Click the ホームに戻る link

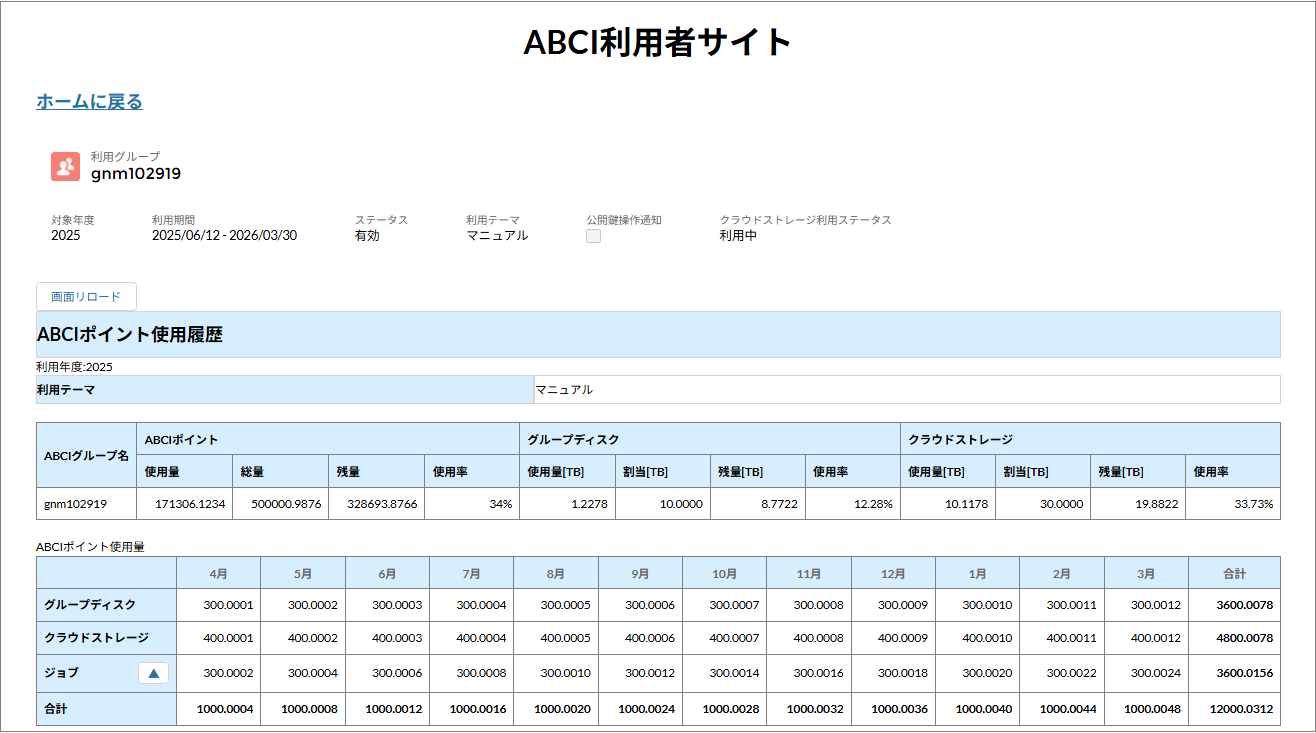pos(90,102)
